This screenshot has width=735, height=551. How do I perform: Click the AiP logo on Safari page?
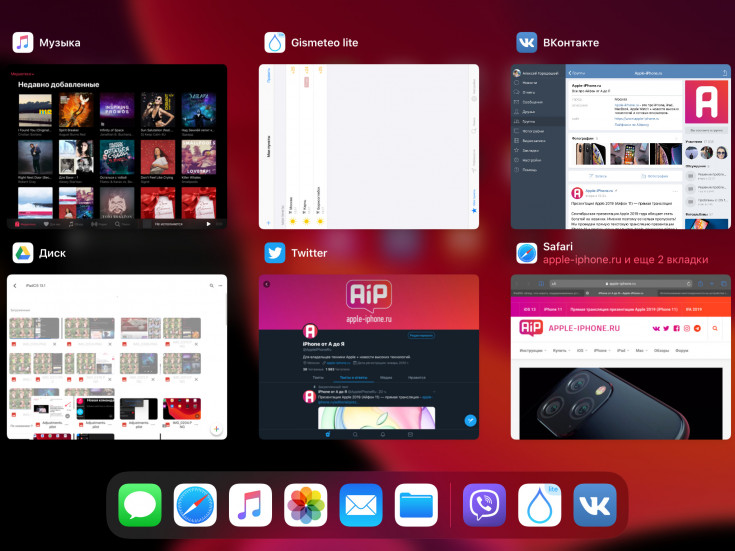tap(531, 328)
